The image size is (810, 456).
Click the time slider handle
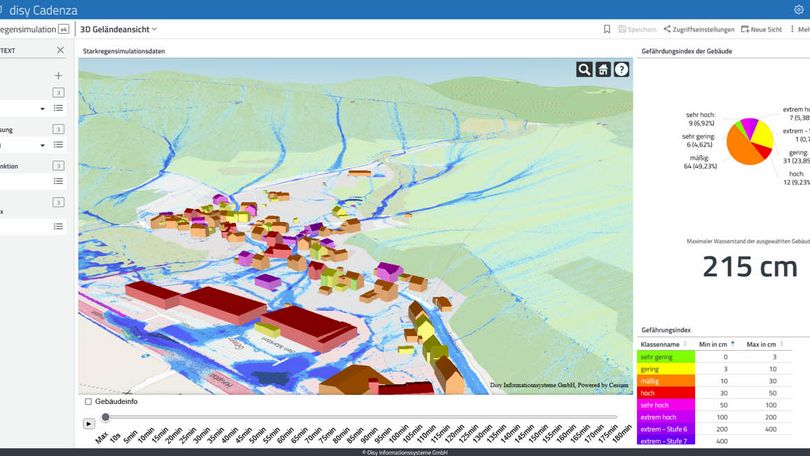105,417
